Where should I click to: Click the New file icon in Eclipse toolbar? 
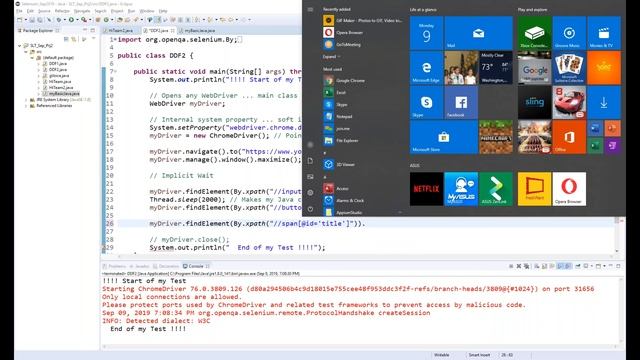pyautogui.click(x=20, y=20)
